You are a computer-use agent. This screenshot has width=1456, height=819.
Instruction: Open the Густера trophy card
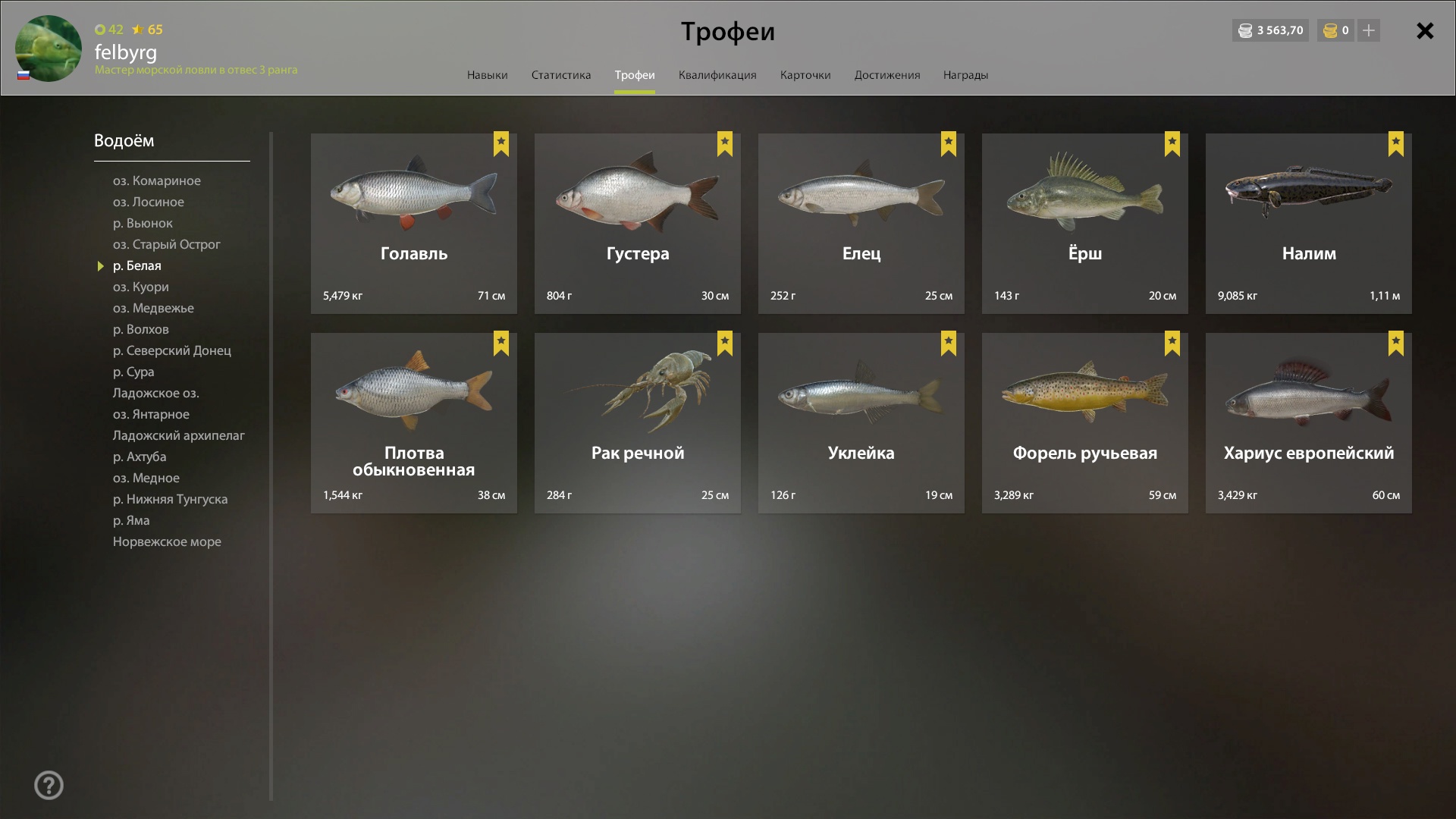638,224
